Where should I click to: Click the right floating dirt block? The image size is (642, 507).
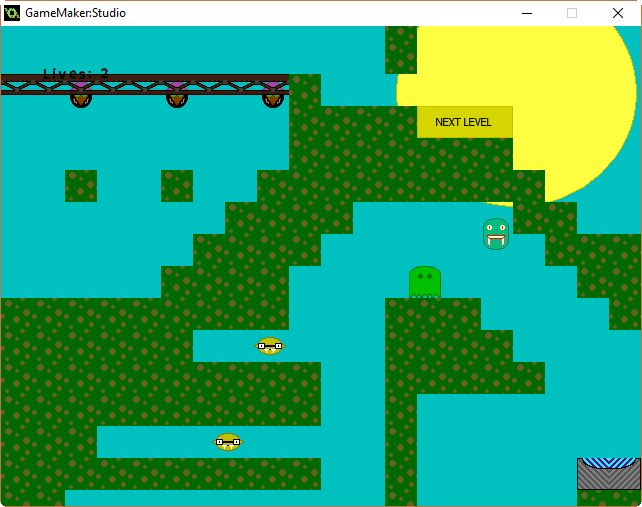177,186
